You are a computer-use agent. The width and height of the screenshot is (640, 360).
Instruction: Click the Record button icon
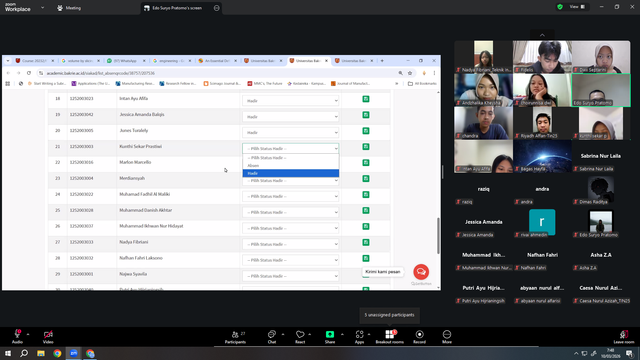tap(419, 334)
